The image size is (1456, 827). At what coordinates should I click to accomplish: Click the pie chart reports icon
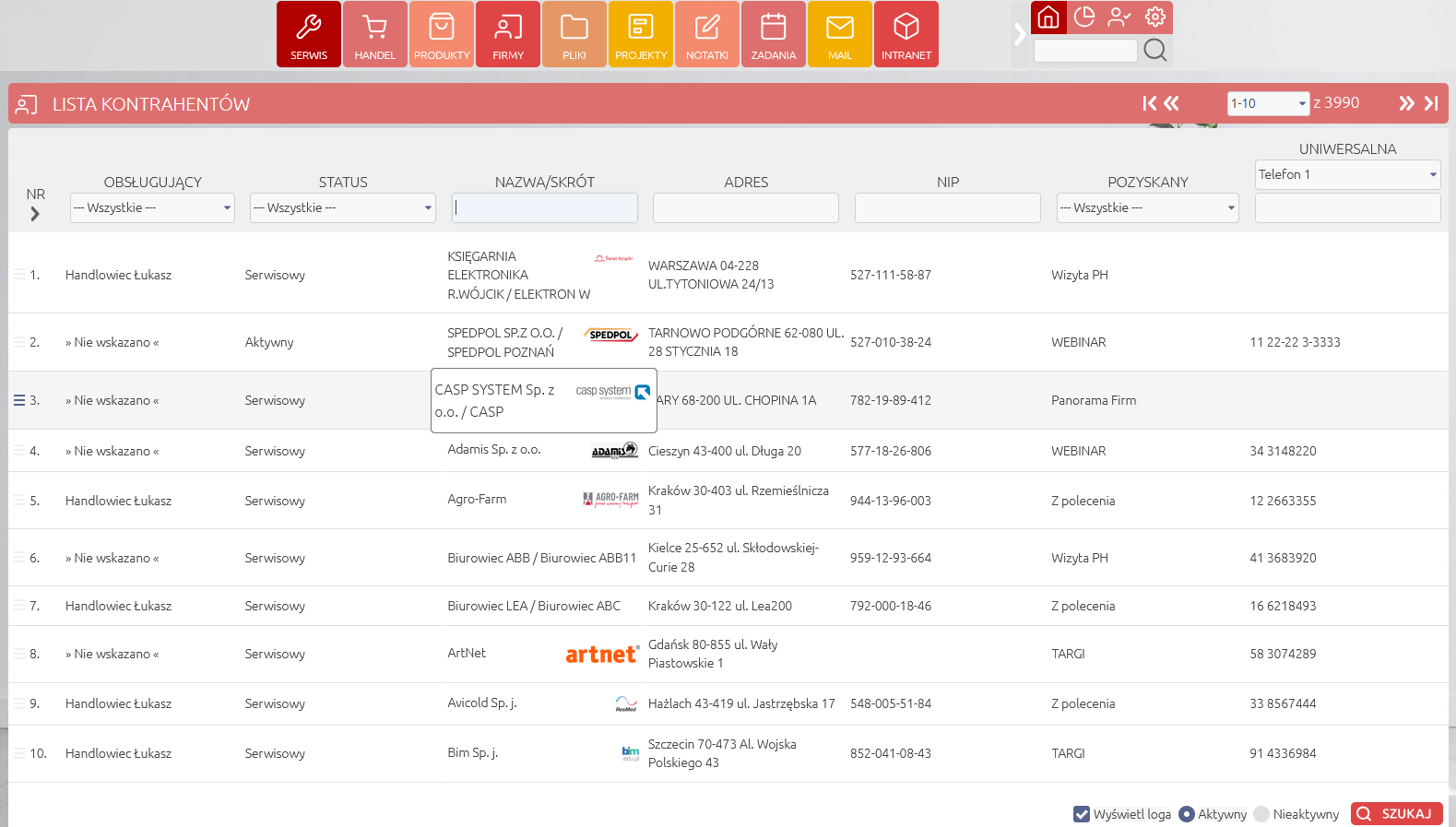(1084, 17)
